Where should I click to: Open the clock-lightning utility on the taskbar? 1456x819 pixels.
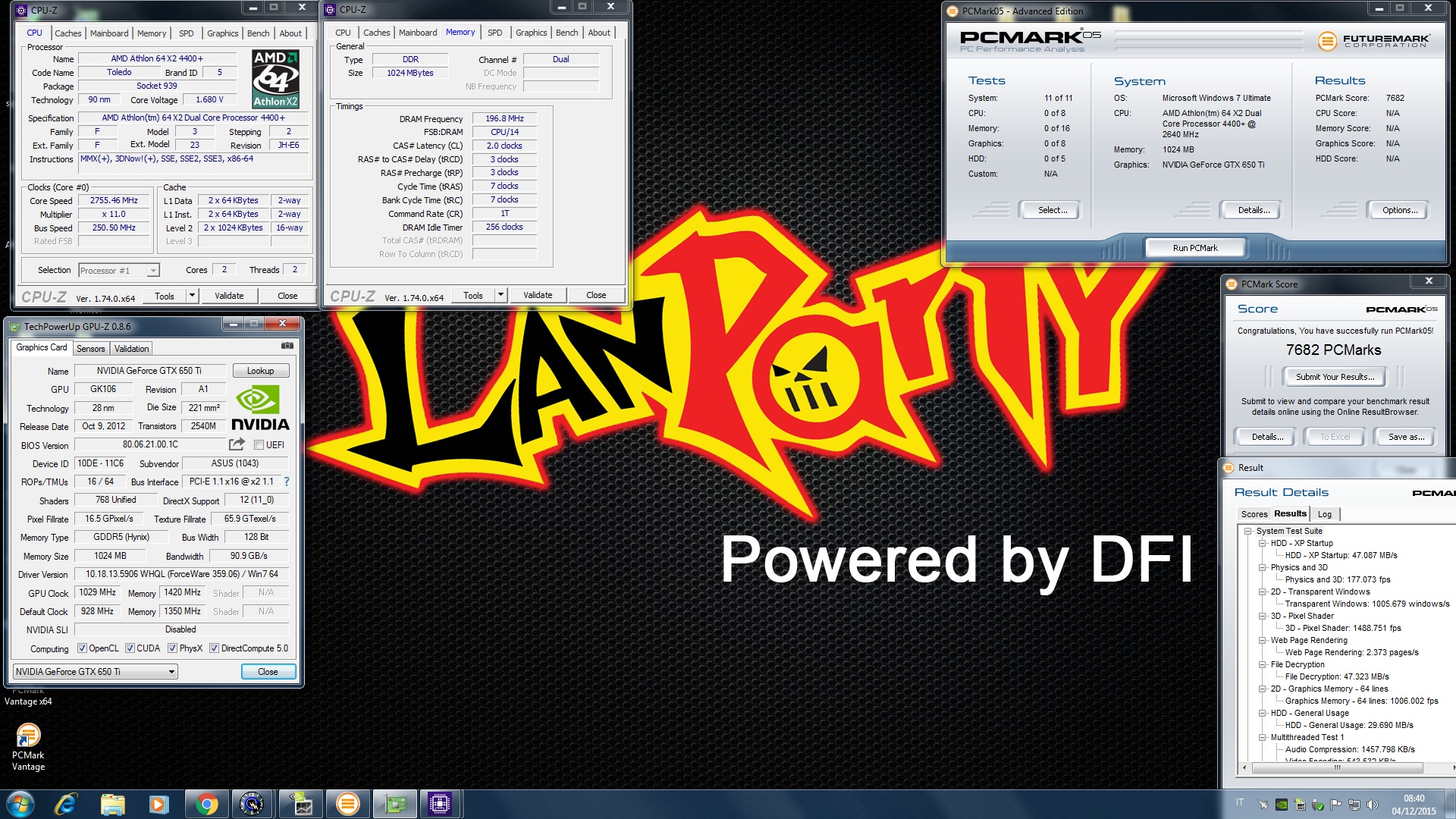coord(252,804)
